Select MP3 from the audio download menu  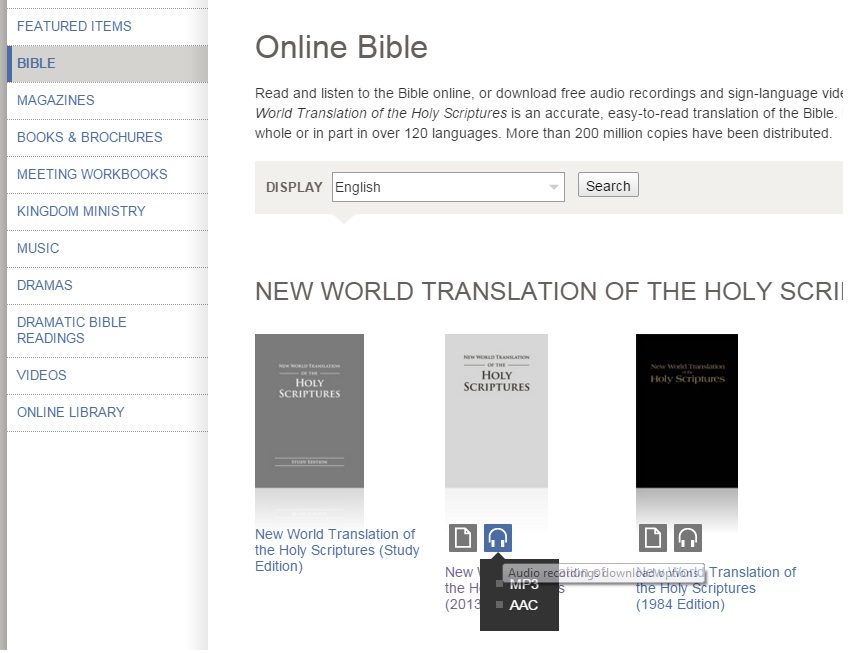coord(523,585)
